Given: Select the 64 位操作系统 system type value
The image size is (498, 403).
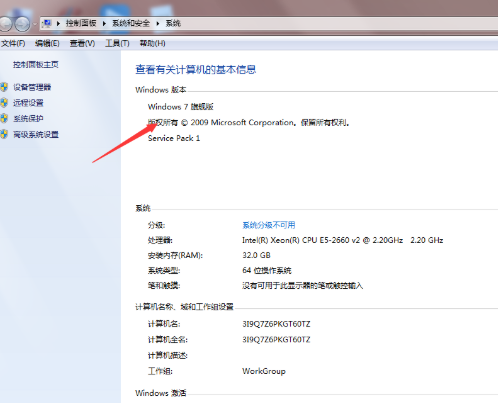Looking at the screenshot, I should (x=267, y=270).
